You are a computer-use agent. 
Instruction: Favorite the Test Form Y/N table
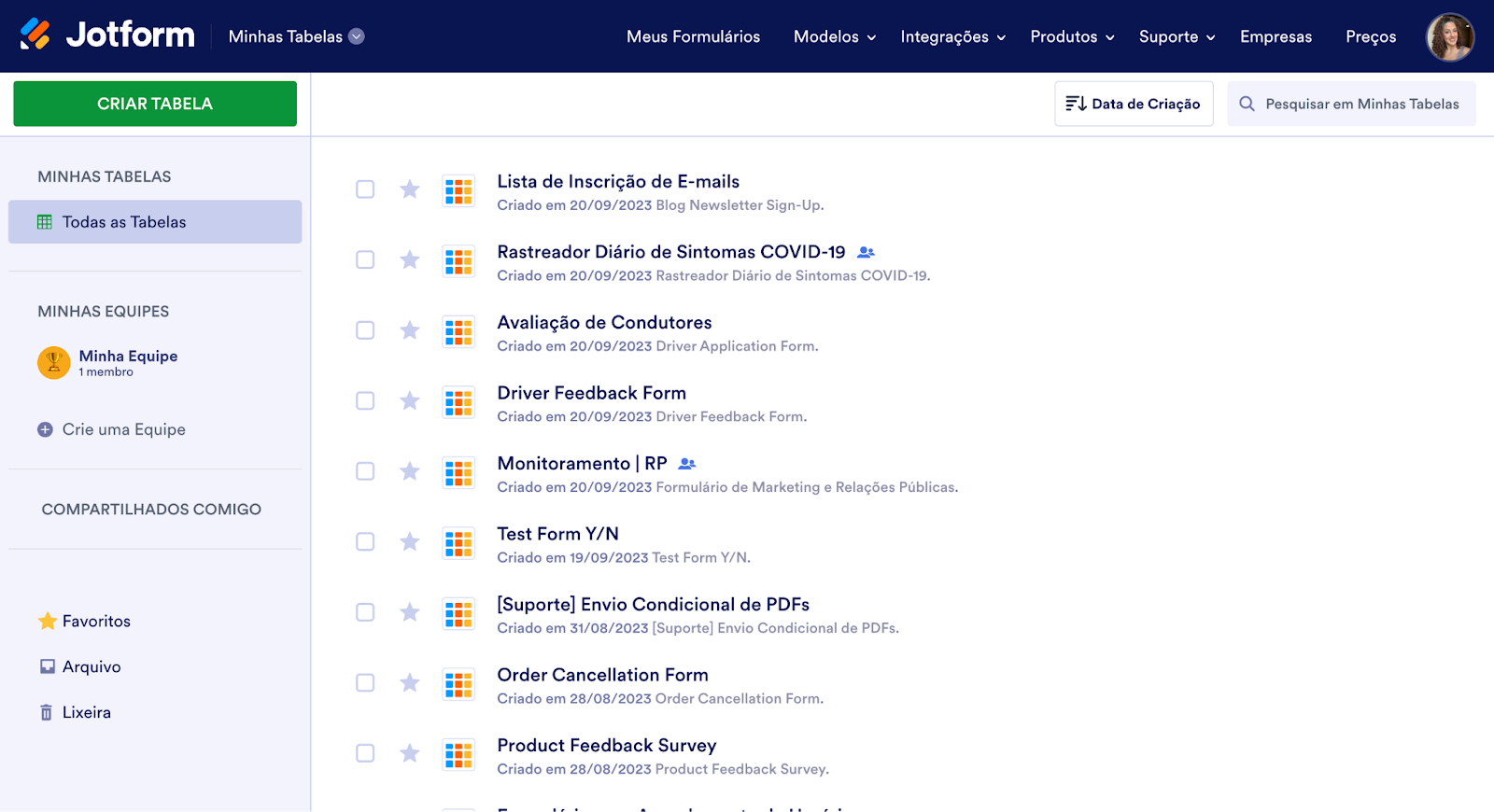409,542
